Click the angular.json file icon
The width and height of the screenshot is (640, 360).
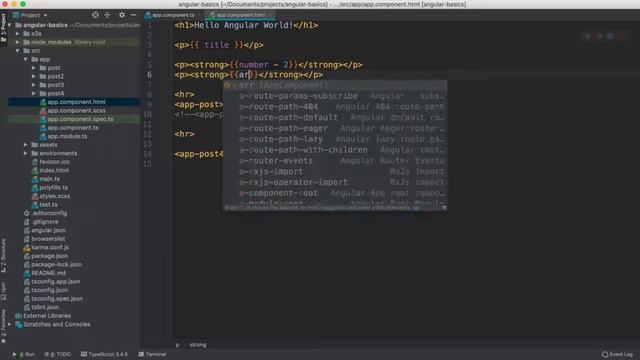tap(27, 231)
